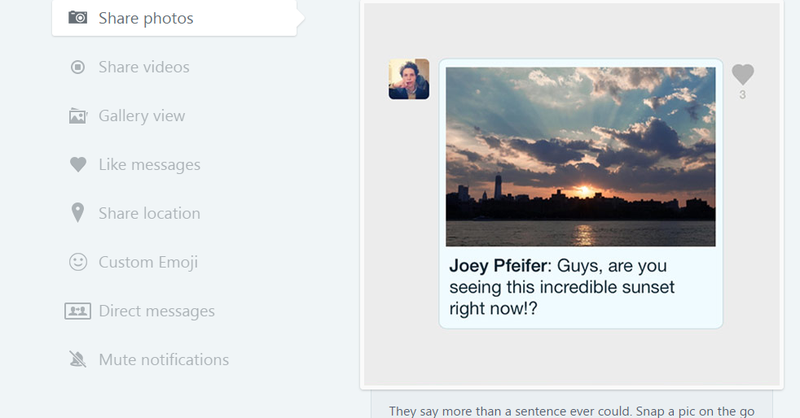Click the gallery icon beside Gallery view
The image size is (800, 418).
[78, 116]
